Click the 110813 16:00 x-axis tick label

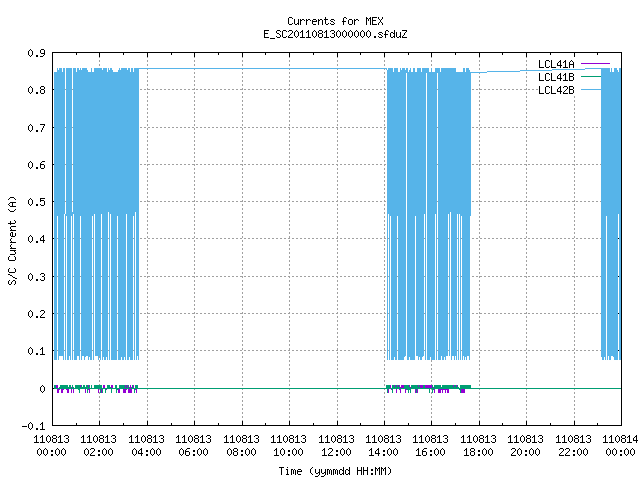(431, 445)
